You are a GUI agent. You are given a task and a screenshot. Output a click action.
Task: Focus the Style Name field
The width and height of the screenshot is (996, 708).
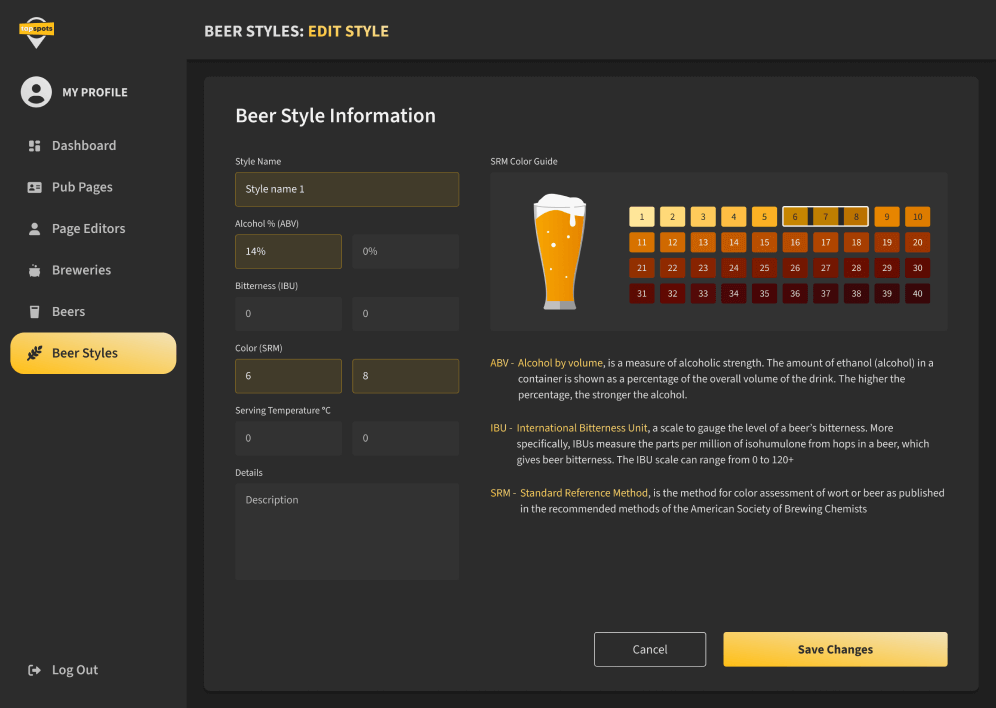pos(347,189)
